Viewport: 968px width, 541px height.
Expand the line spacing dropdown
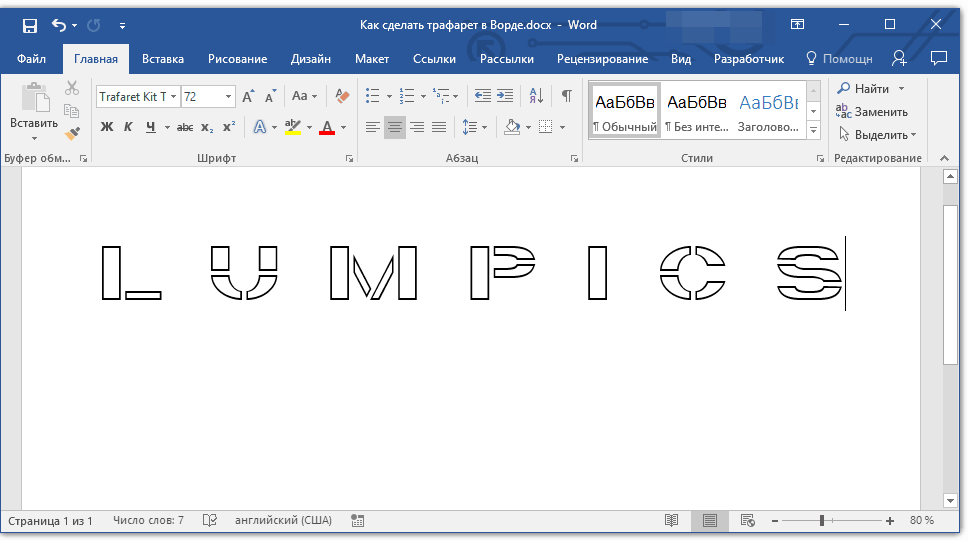point(485,127)
